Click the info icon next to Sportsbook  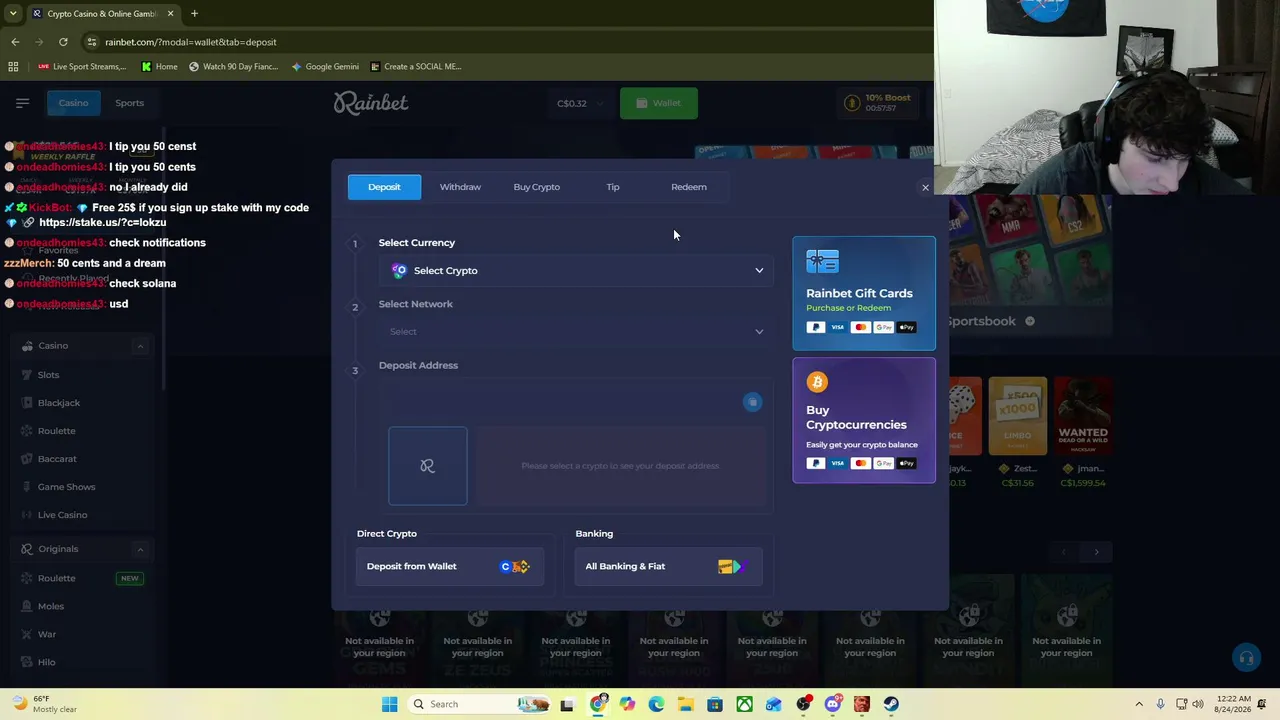[1030, 321]
